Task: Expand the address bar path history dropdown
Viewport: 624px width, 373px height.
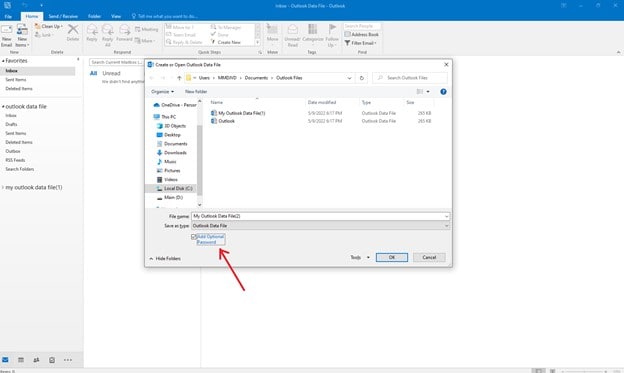Action: point(349,78)
